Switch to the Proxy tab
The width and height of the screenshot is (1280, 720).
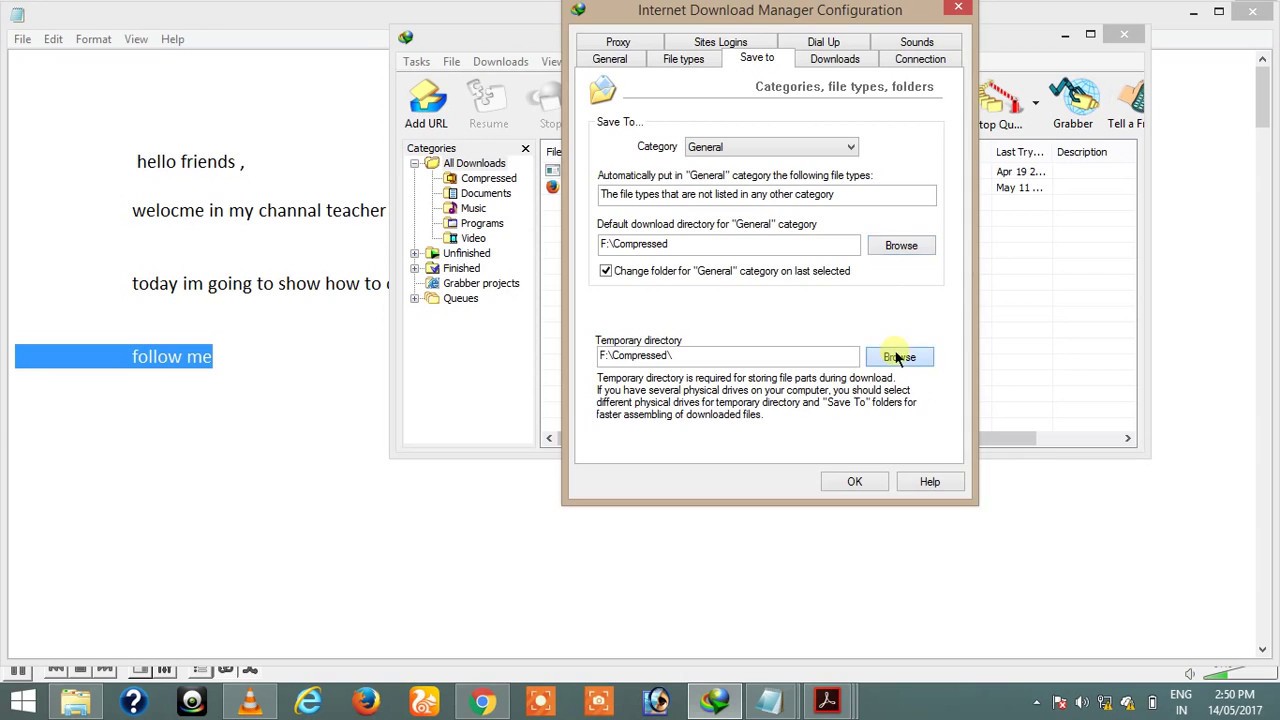coord(618,42)
